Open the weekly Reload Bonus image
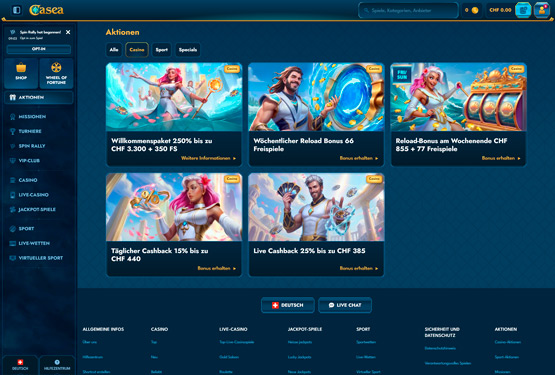The width and height of the screenshot is (555, 375). coord(316,97)
